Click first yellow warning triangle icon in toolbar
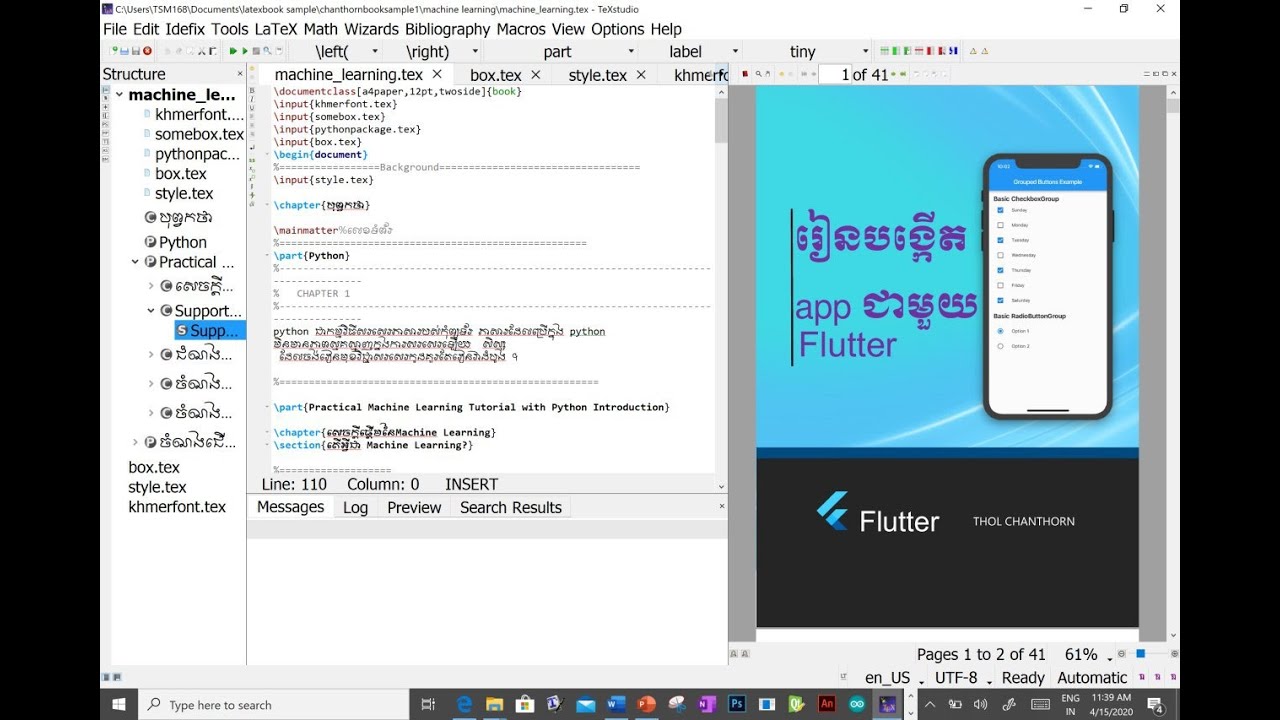Screen dimensions: 1280x720 coord(973,51)
